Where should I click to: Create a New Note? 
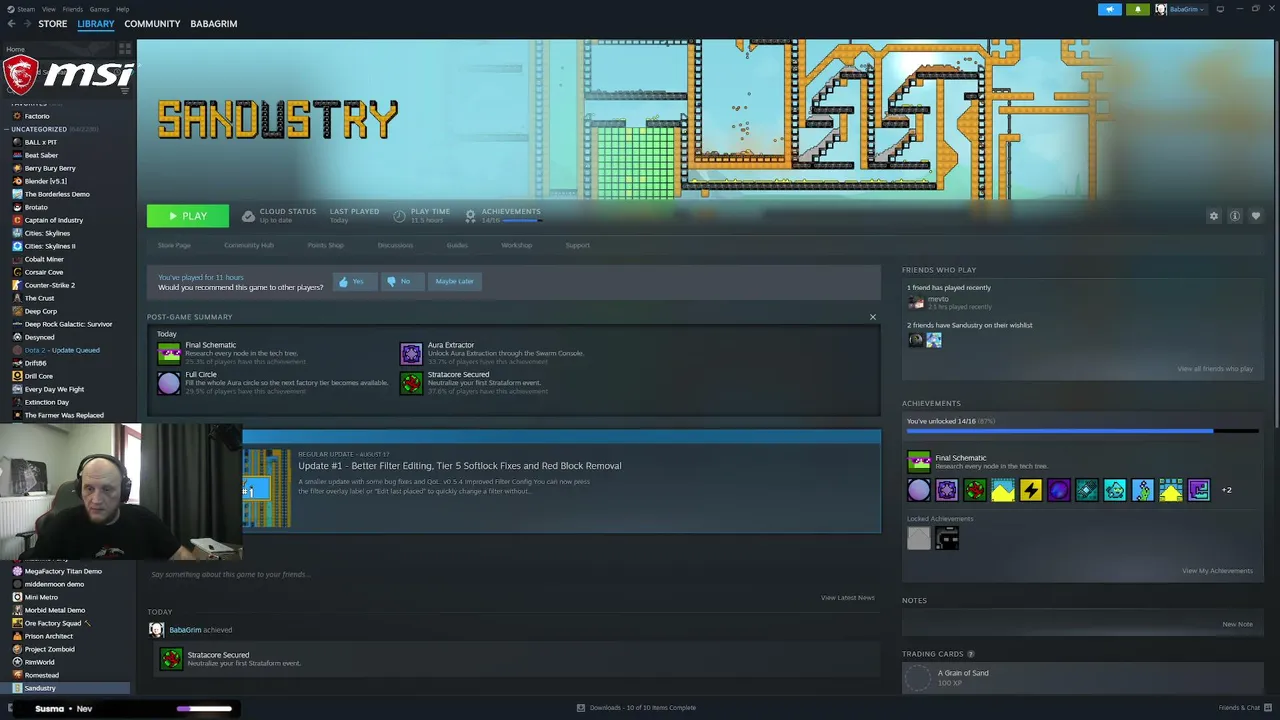tap(1237, 624)
